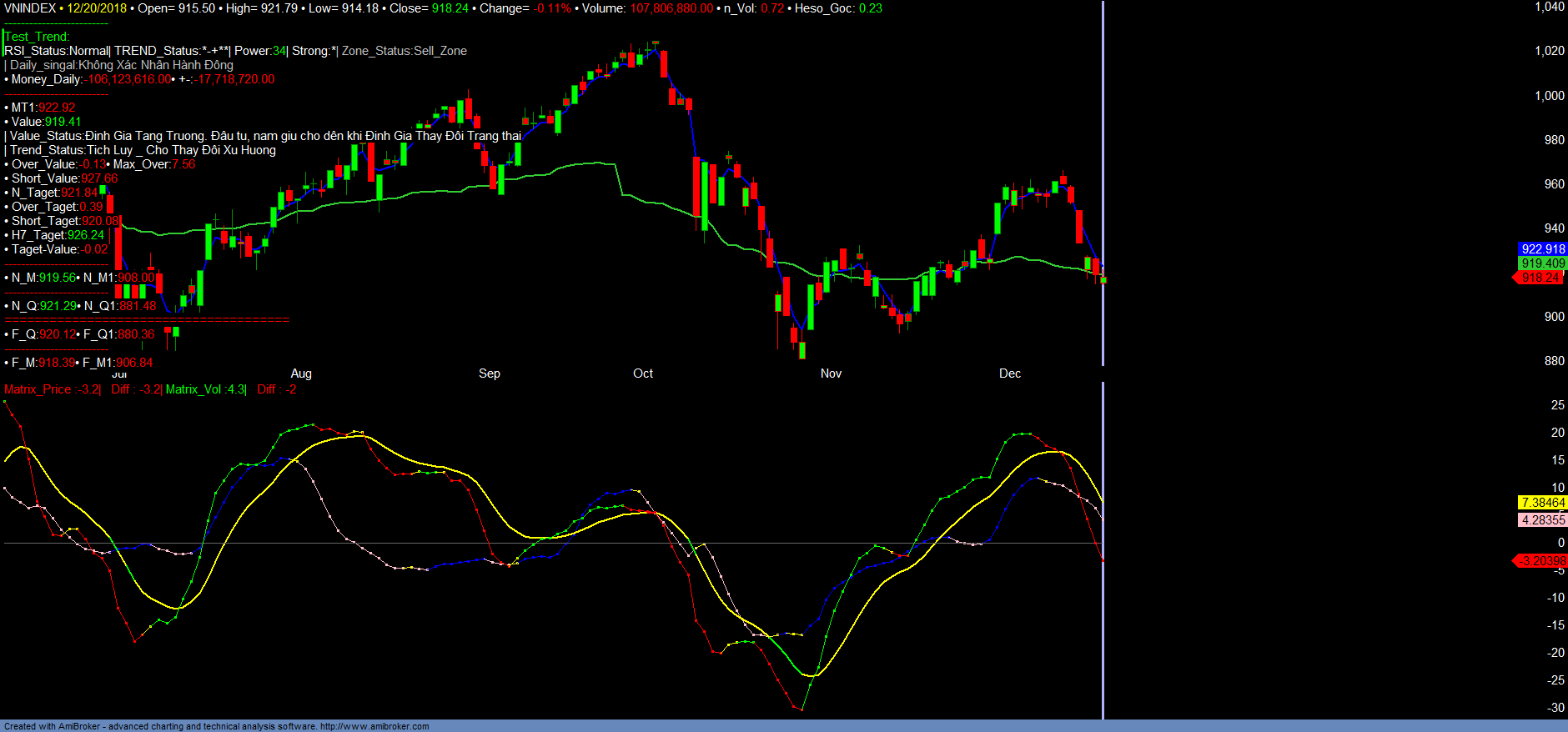
Task: Pick the Dec label on time axis
Action: (x=1010, y=374)
